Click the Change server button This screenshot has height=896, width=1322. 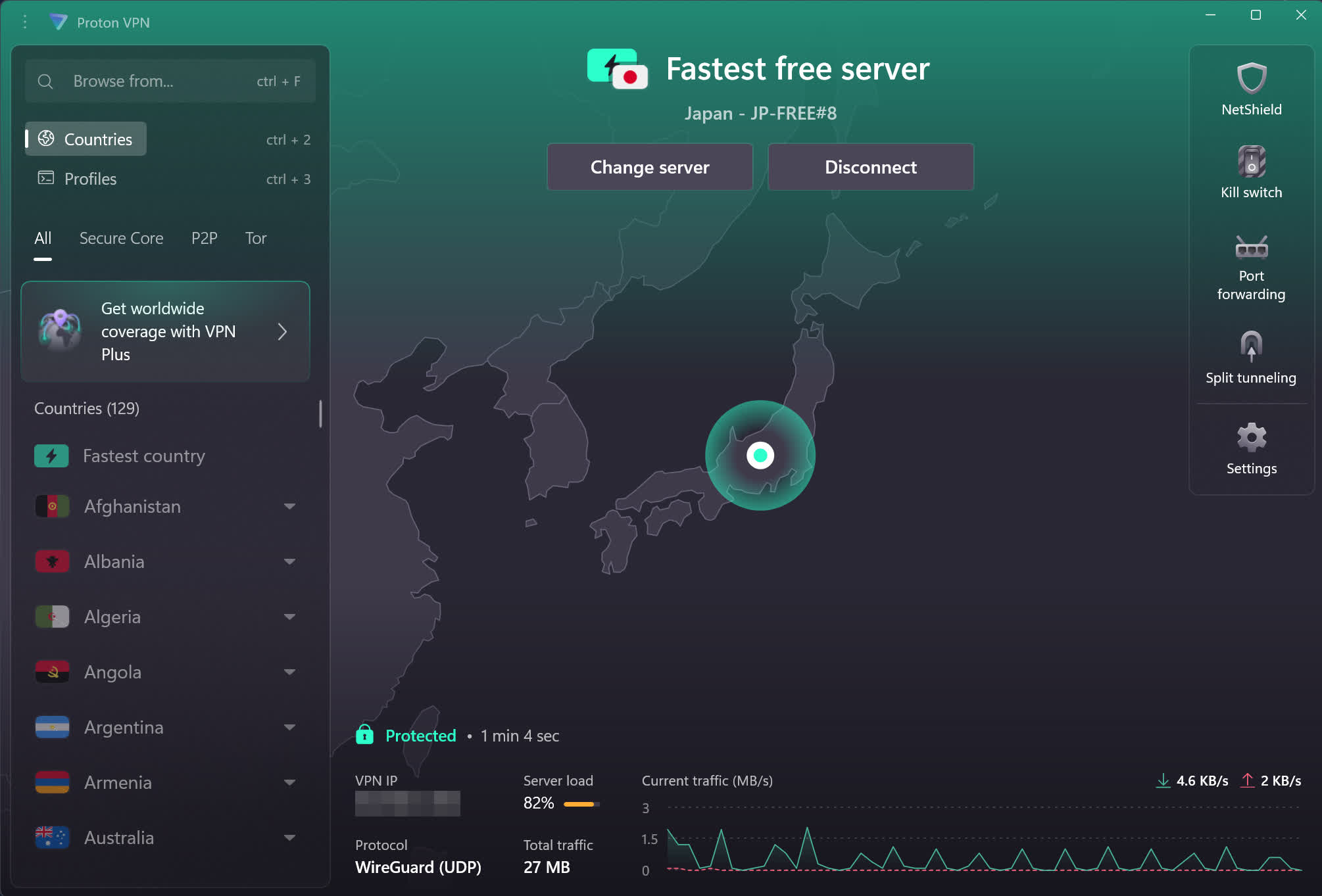650,167
